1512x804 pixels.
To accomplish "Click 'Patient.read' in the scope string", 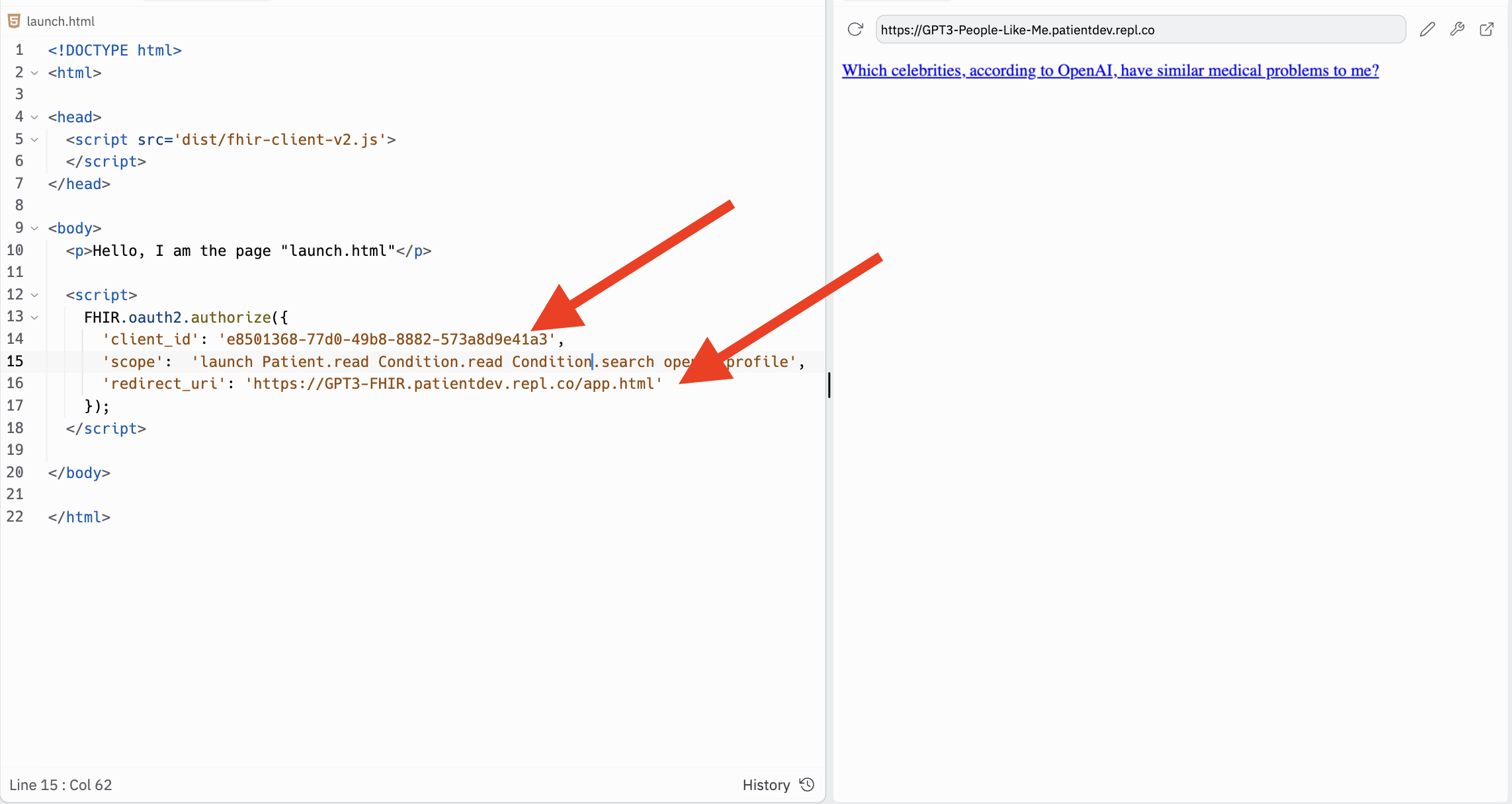I will [315, 362].
